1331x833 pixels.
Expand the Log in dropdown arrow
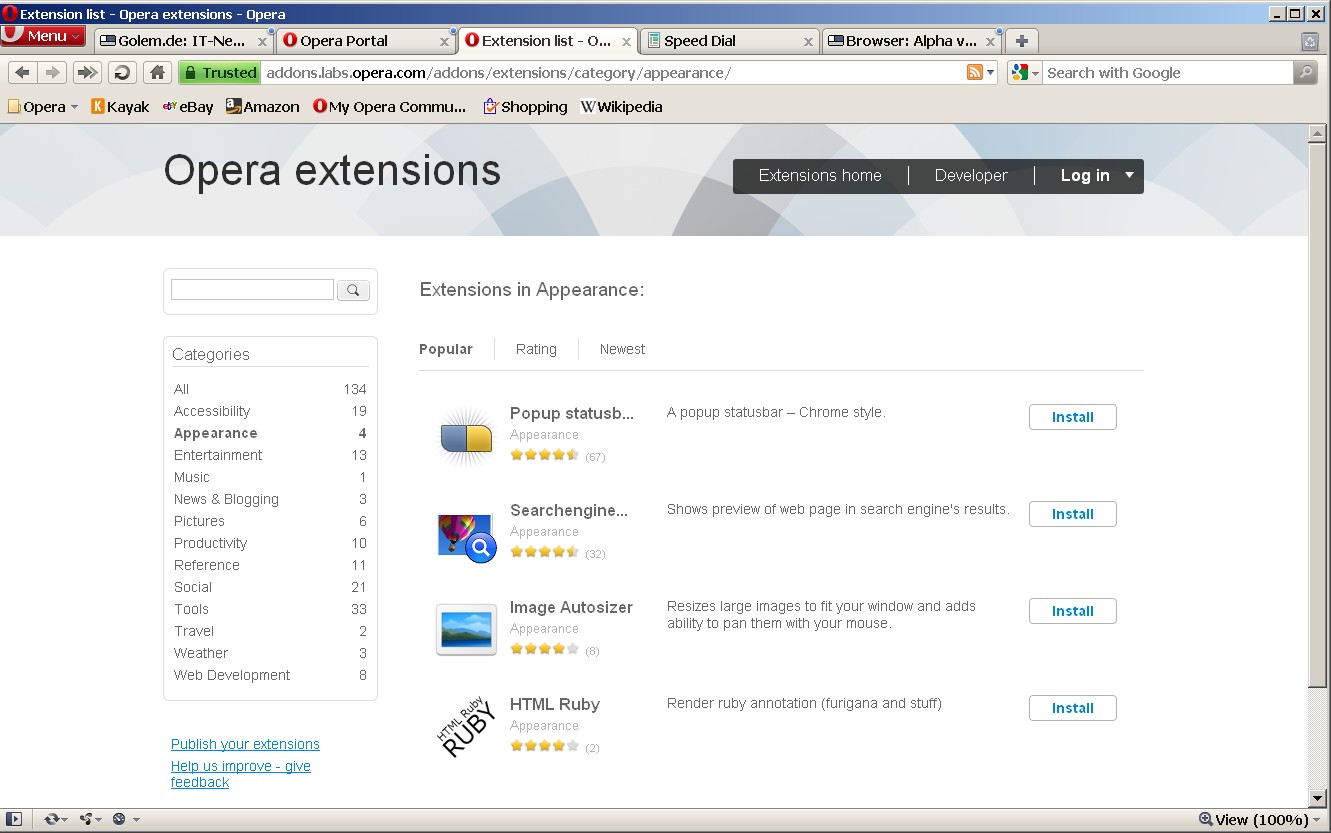[x=1129, y=175]
